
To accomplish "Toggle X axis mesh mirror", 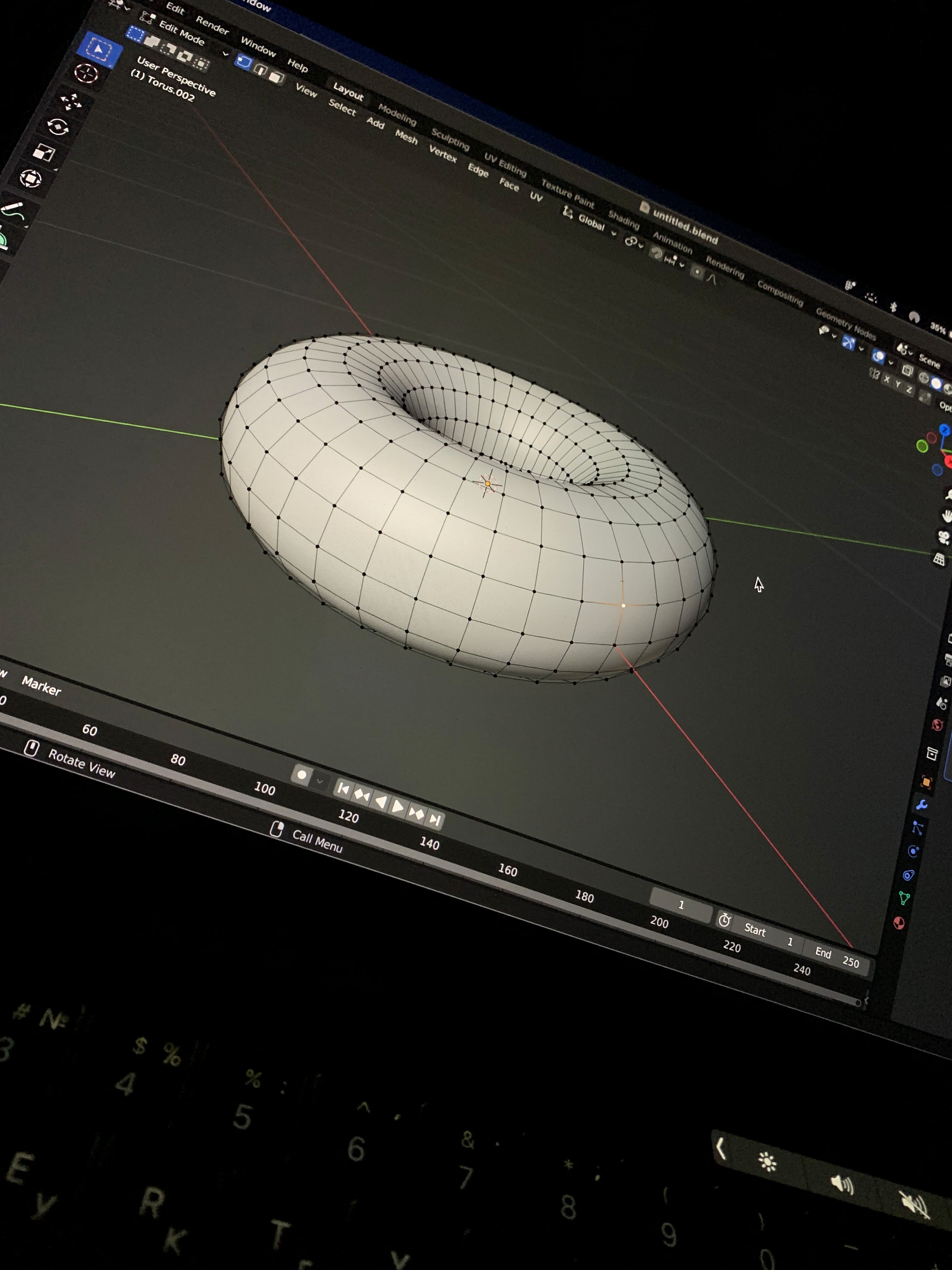I will click(887, 380).
